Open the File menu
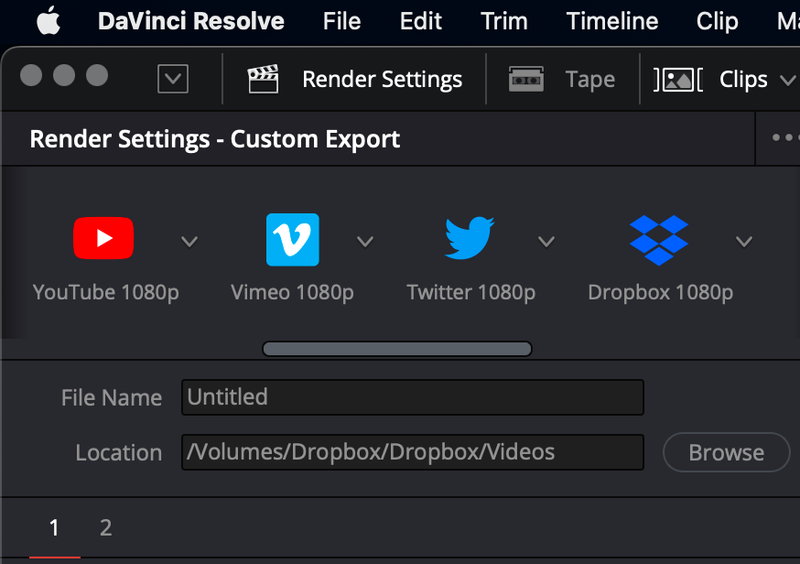This screenshot has width=800, height=564. tap(342, 21)
